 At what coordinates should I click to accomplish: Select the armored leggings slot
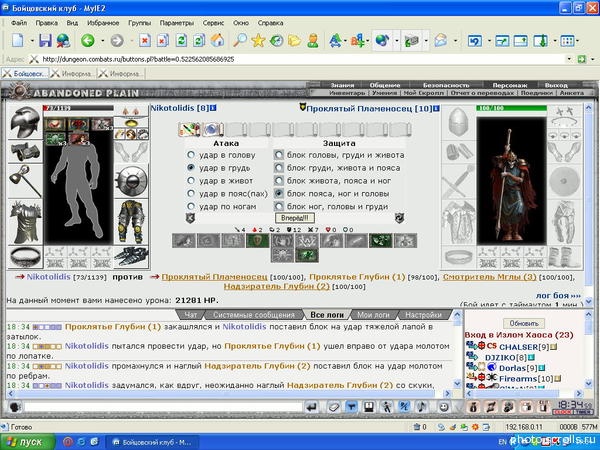[131, 222]
